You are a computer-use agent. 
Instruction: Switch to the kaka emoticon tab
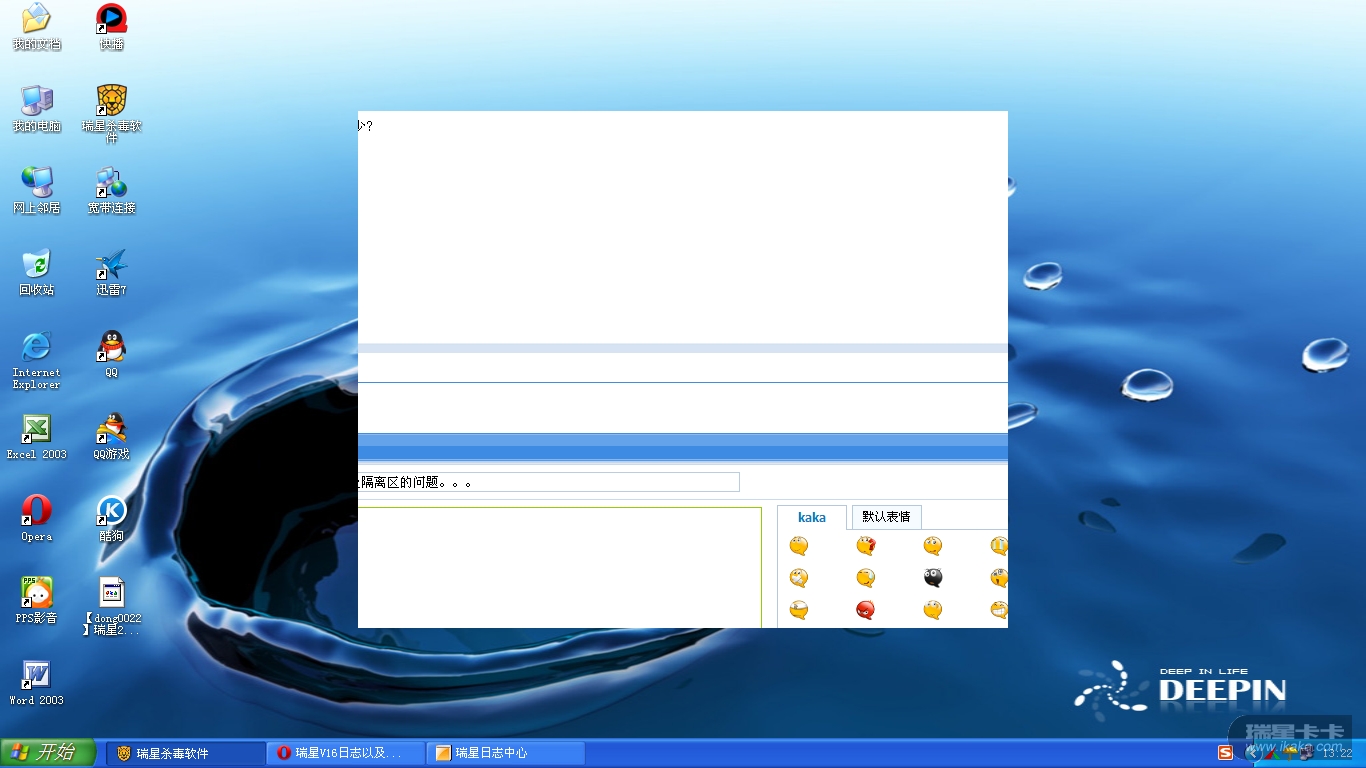tap(811, 517)
